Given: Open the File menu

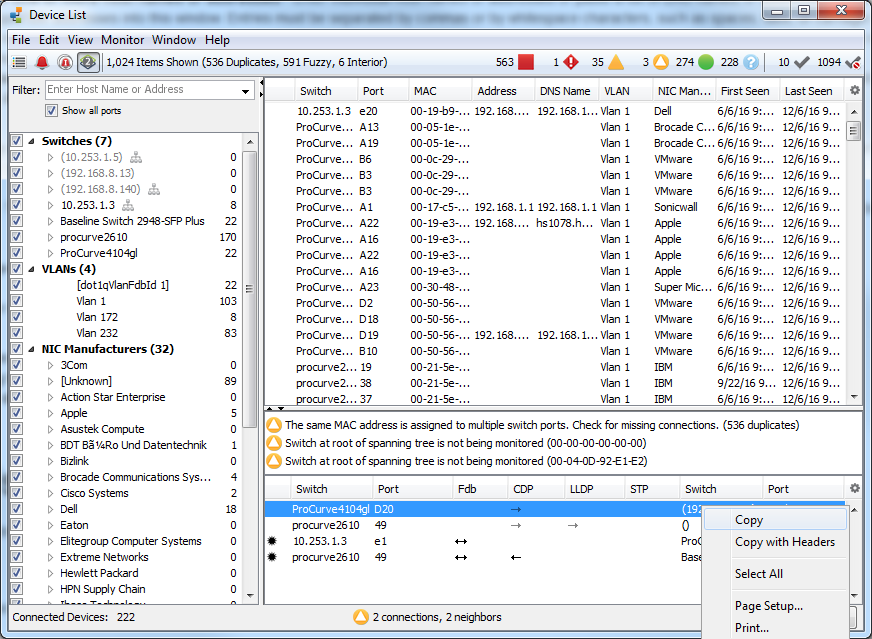Looking at the screenshot, I should pyautogui.click(x=21, y=40).
